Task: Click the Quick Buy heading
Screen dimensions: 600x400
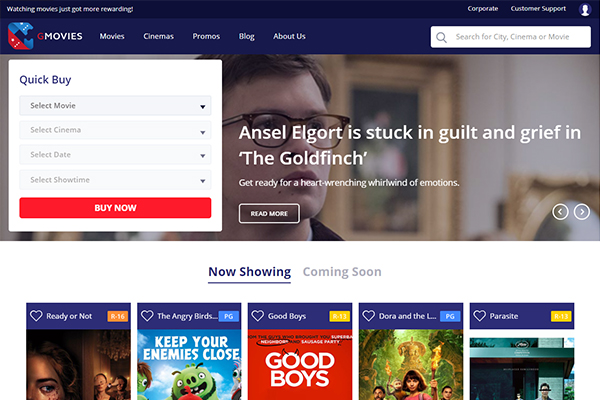Action: tap(45, 80)
